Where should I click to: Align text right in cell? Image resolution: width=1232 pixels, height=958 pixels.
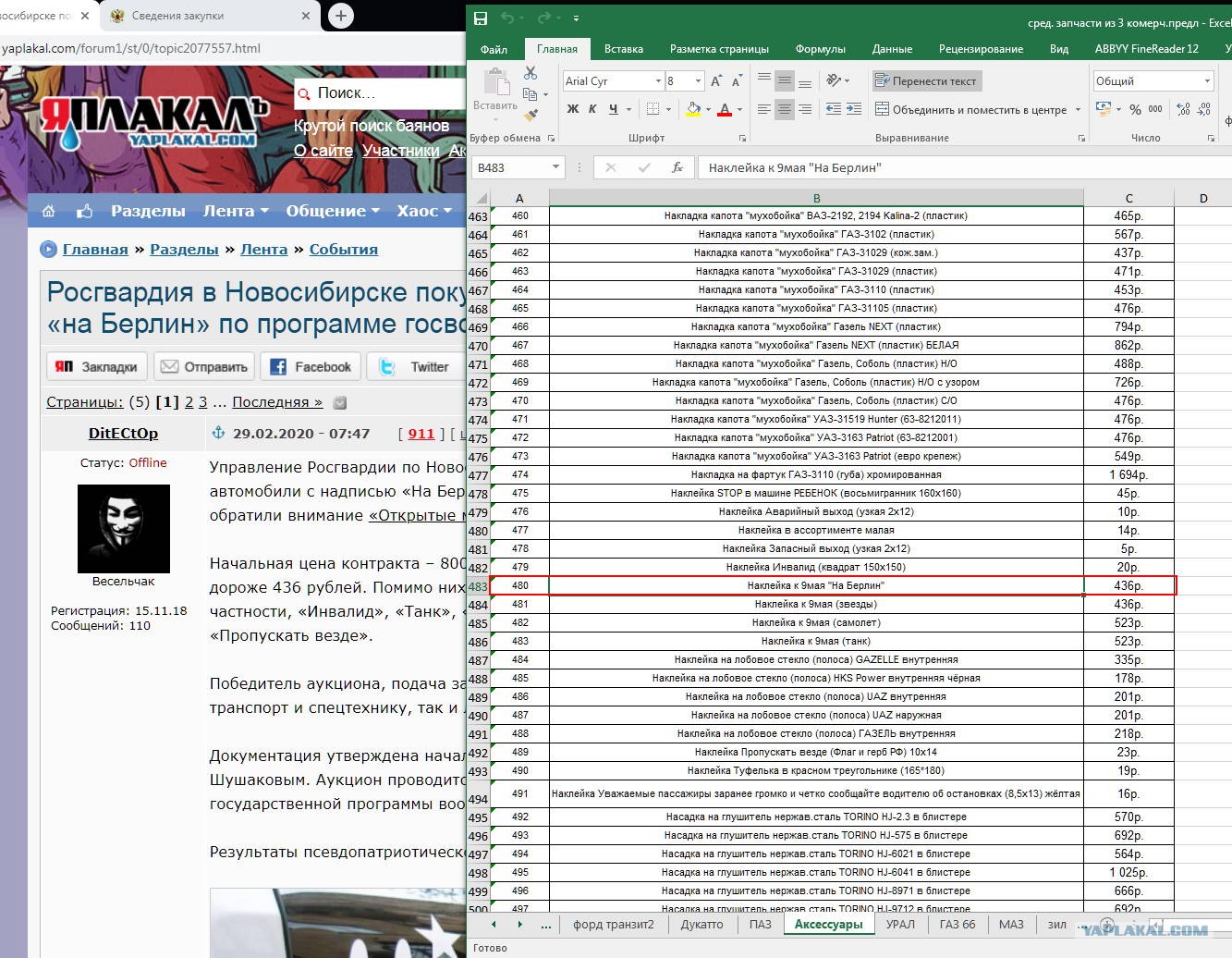coord(804,109)
